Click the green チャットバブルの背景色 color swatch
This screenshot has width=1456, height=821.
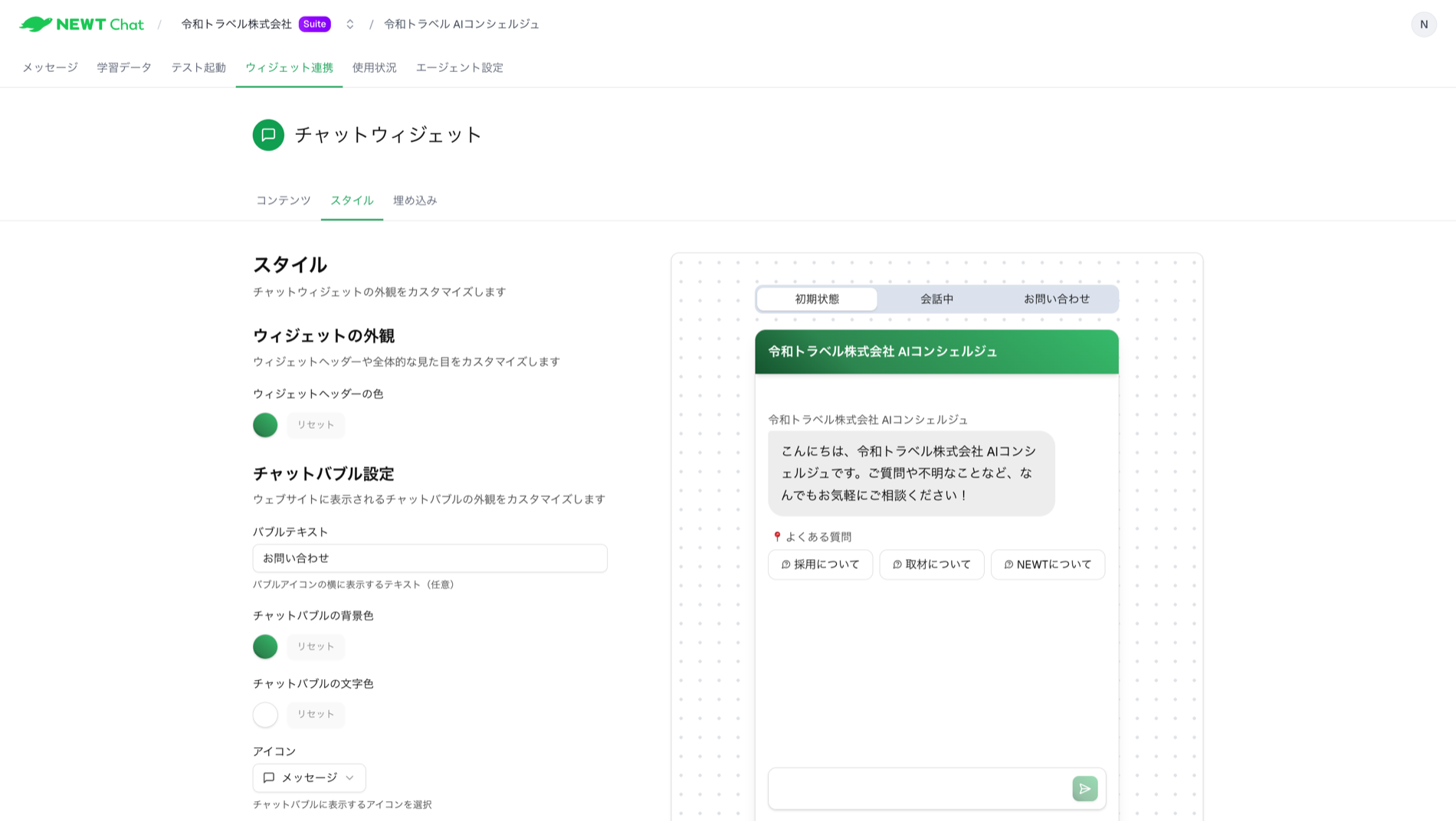[264, 646]
